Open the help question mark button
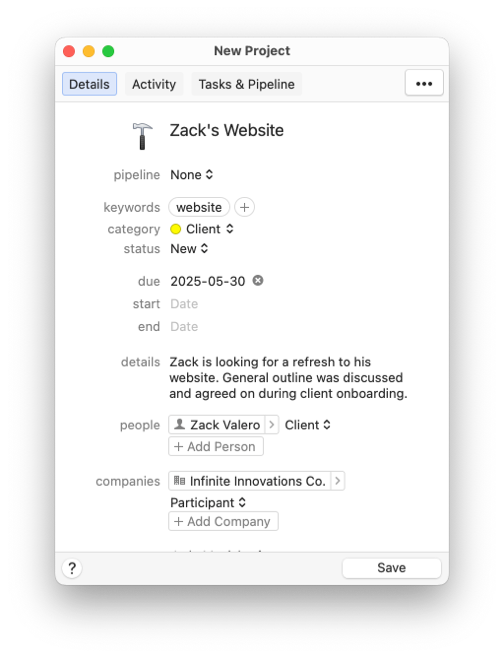 [72, 568]
